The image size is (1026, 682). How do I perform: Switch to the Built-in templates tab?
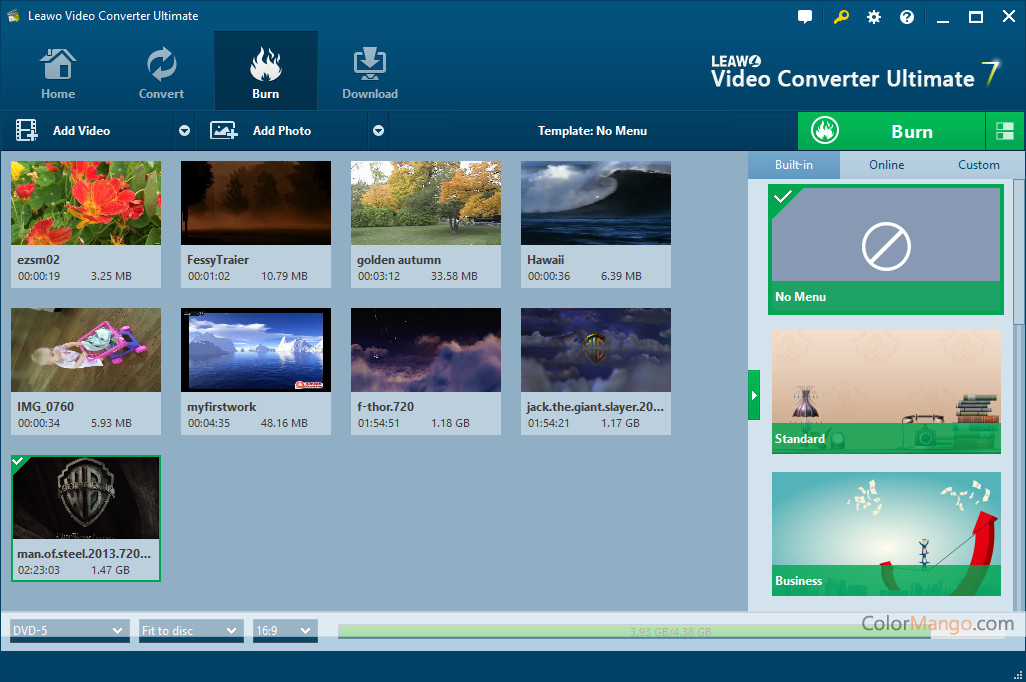coord(794,165)
